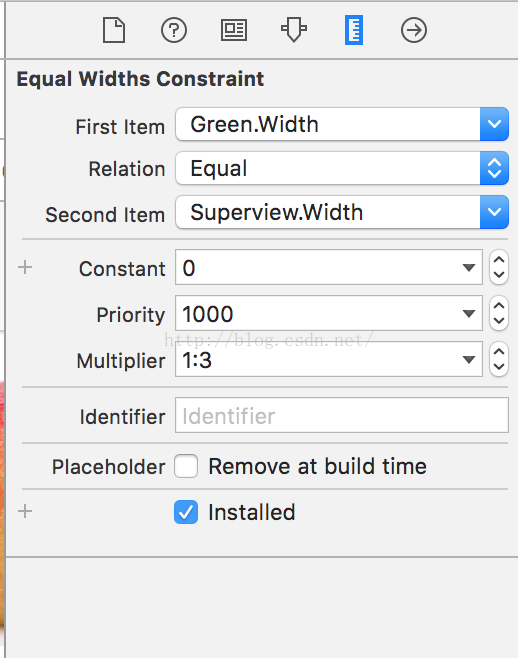
Task: Open the Priority 1000 dropdown arrow
Action: [468, 313]
